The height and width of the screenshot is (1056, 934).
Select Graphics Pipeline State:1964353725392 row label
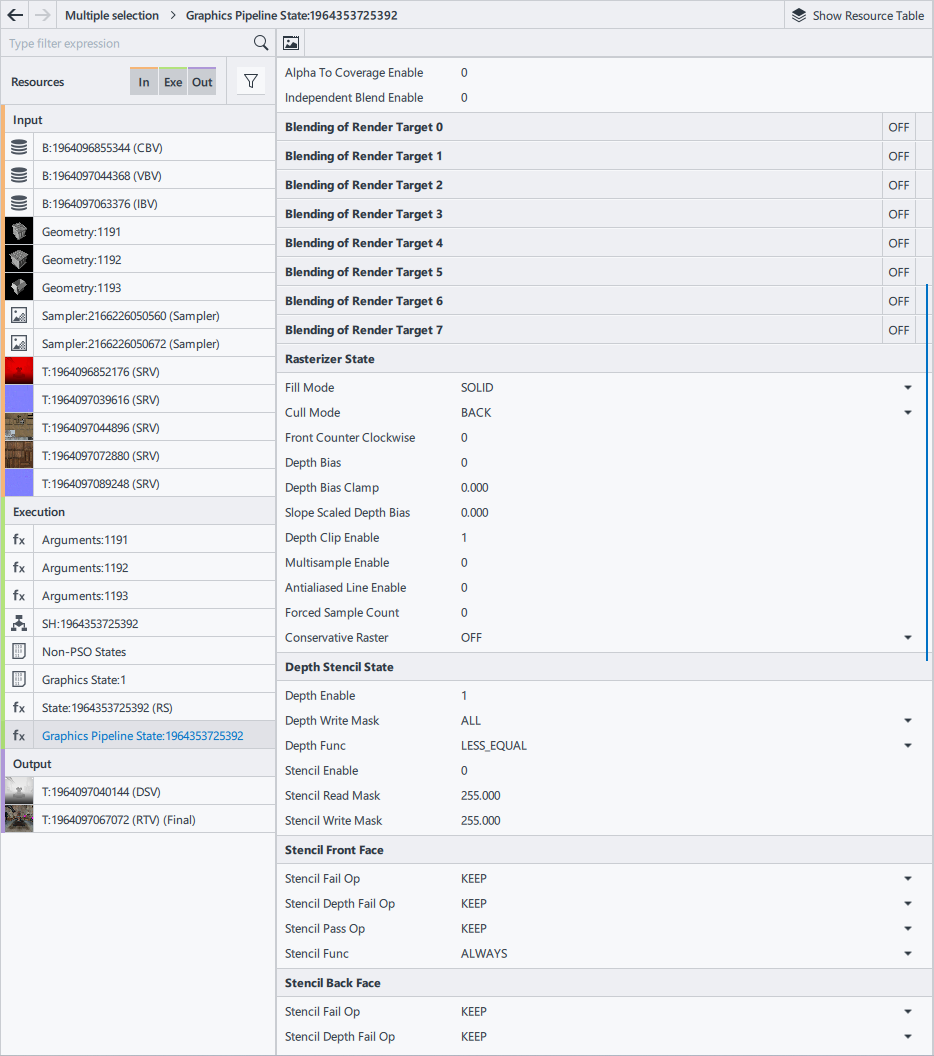click(142, 735)
